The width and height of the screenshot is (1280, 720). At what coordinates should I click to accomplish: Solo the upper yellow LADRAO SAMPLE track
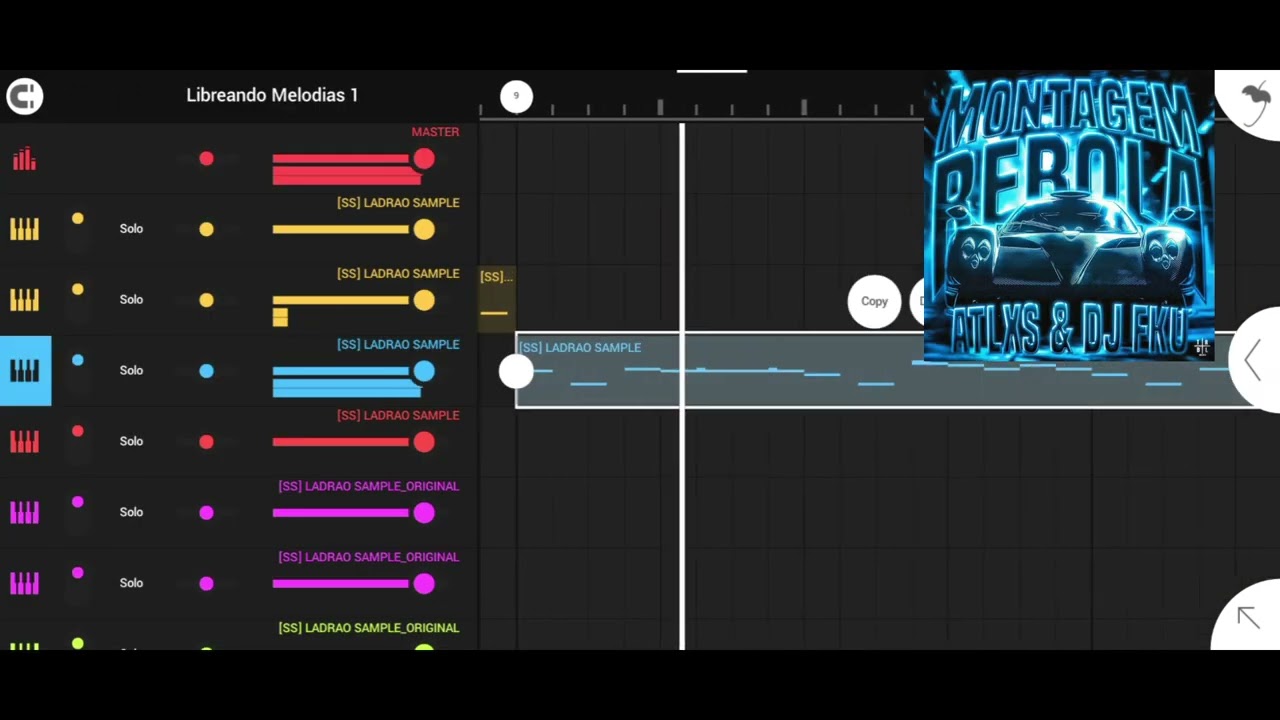pyautogui.click(x=131, y=229)
